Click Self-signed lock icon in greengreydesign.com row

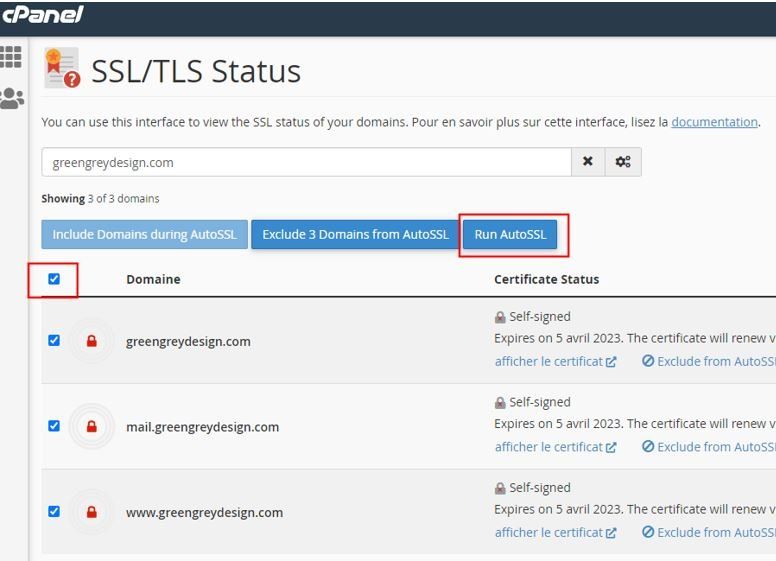coord(500,317)
